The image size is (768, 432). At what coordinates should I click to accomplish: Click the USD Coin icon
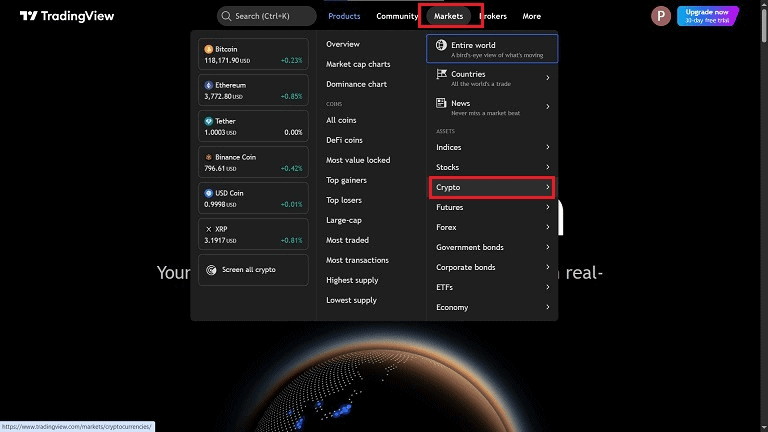[209, 193]
